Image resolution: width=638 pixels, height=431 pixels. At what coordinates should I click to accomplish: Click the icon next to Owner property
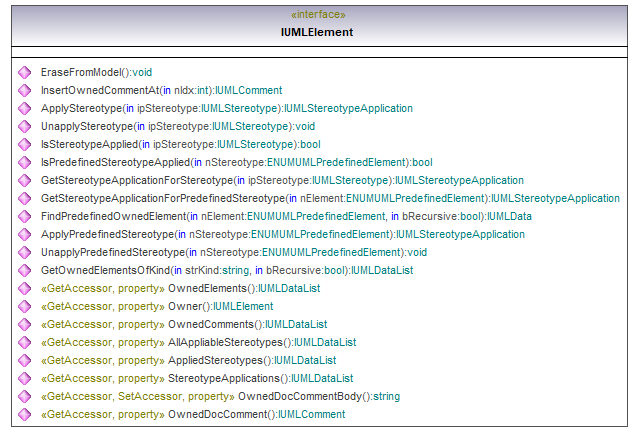point(24,307)
